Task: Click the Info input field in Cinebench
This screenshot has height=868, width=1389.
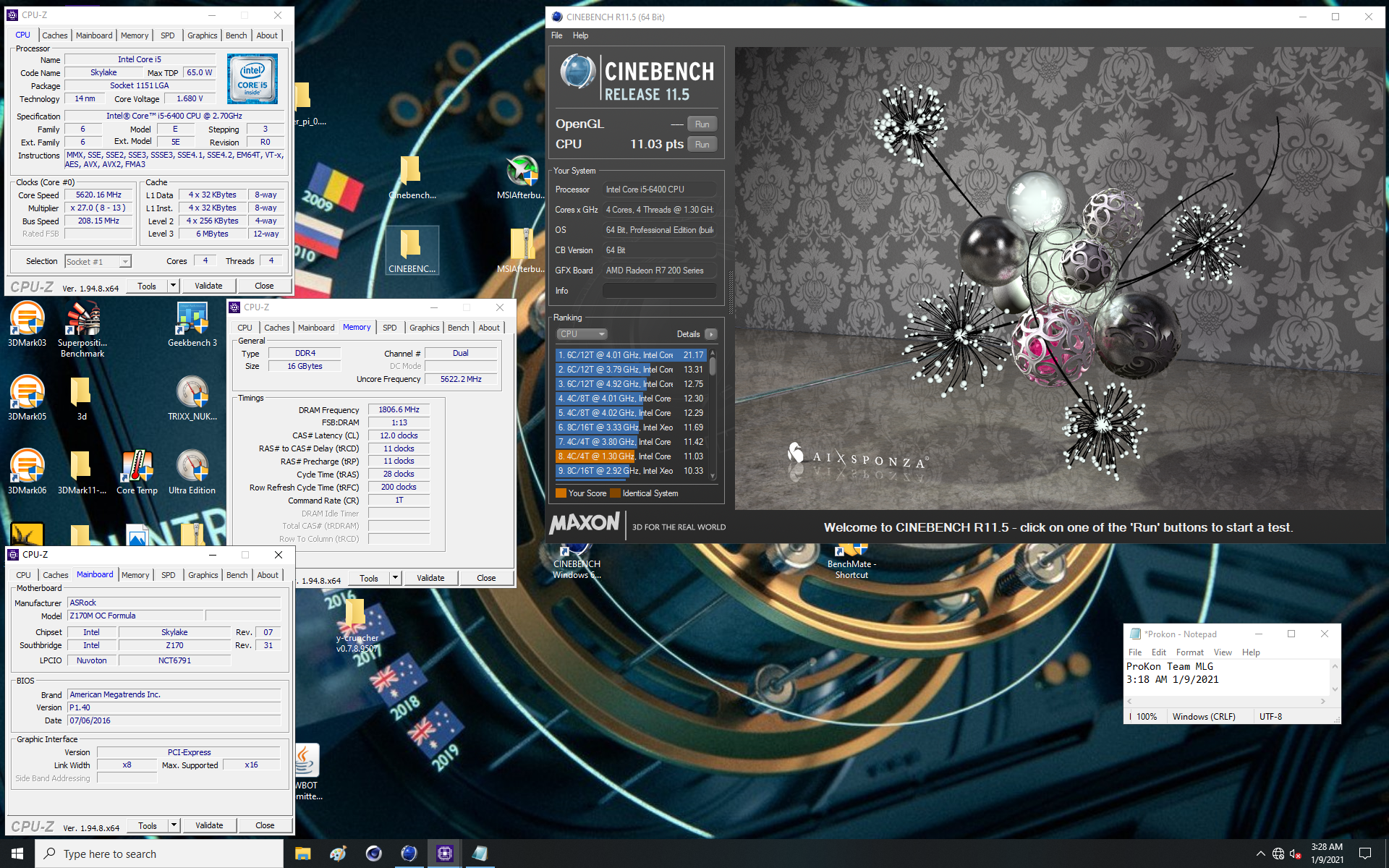Action: coord(659,291)
